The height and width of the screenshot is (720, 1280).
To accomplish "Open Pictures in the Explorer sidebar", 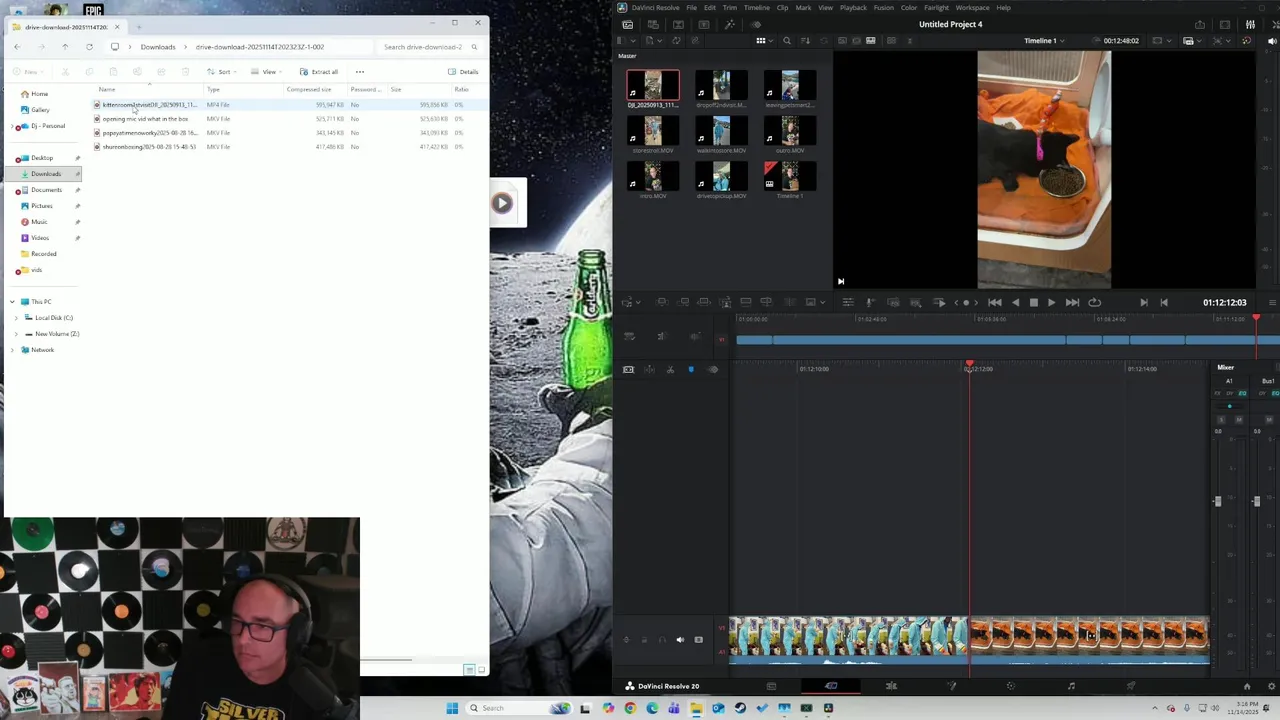I will click(x=42, y=206).
